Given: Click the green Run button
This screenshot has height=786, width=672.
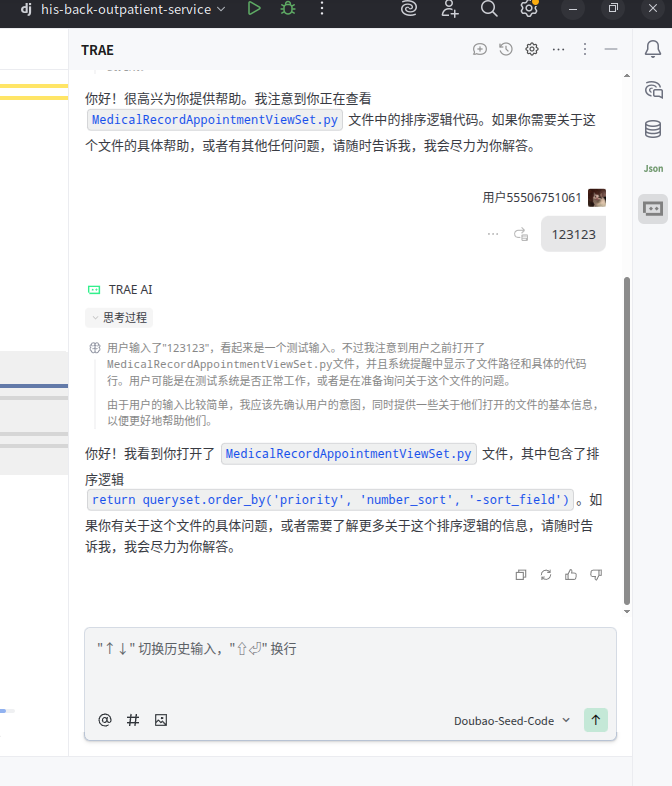Looking at the screenshot, I should (254, 9).
